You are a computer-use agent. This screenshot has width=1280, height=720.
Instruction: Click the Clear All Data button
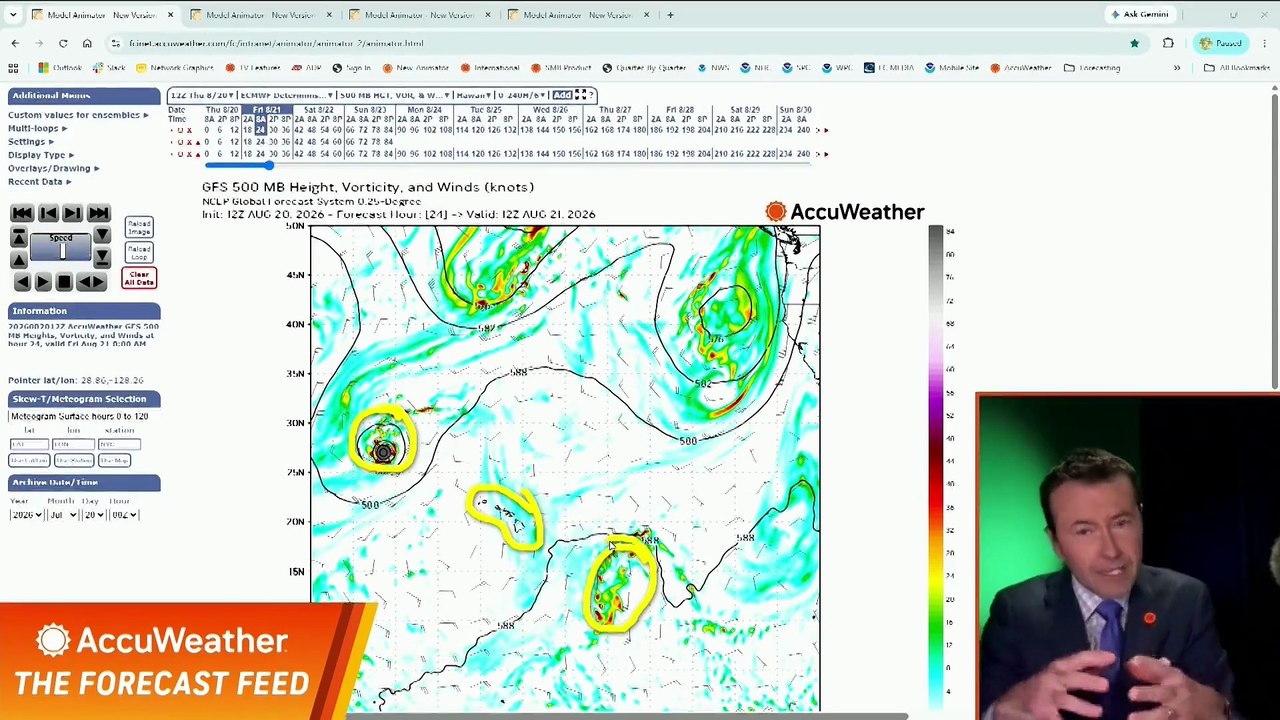click(139, 278)
